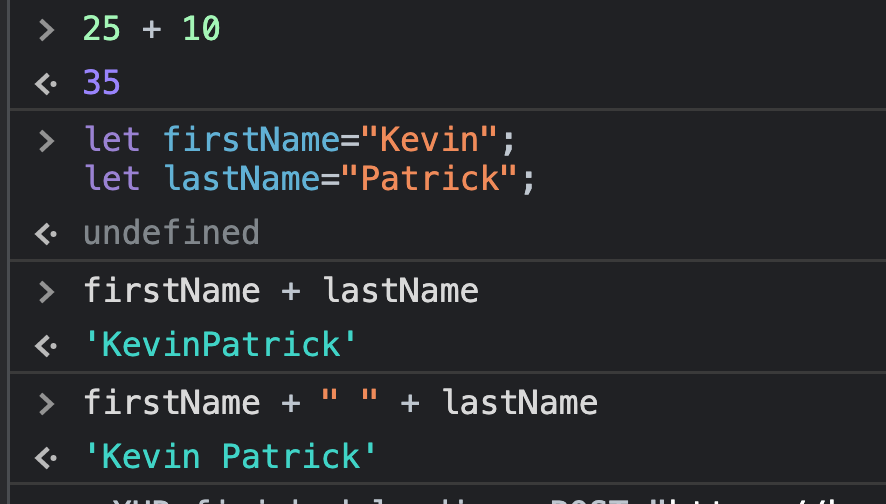Click the 'Kevin Patrick' output string
The image size is (886, 504).
pos(230,457)
